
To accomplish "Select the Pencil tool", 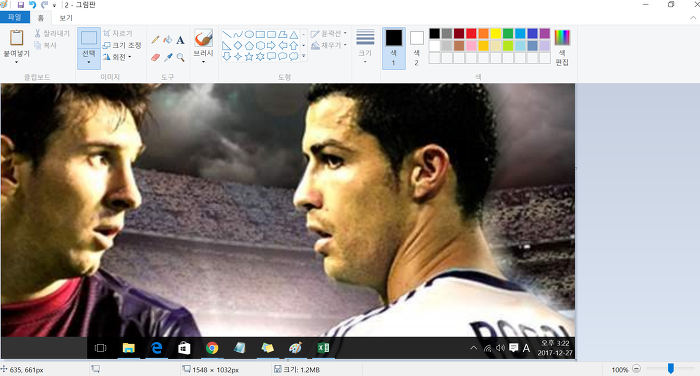I will (x=155, y=40).
